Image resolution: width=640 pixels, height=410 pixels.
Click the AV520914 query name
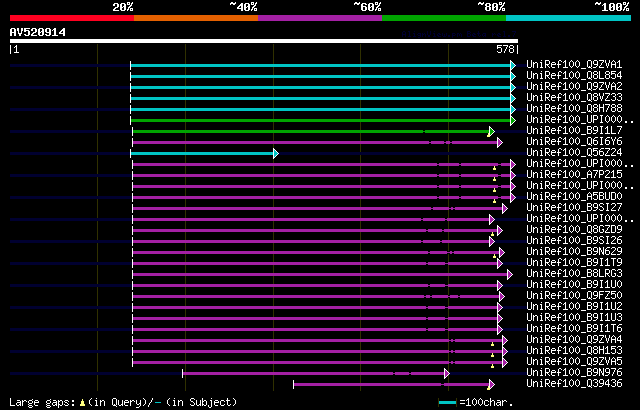click(x=38, y=32)
